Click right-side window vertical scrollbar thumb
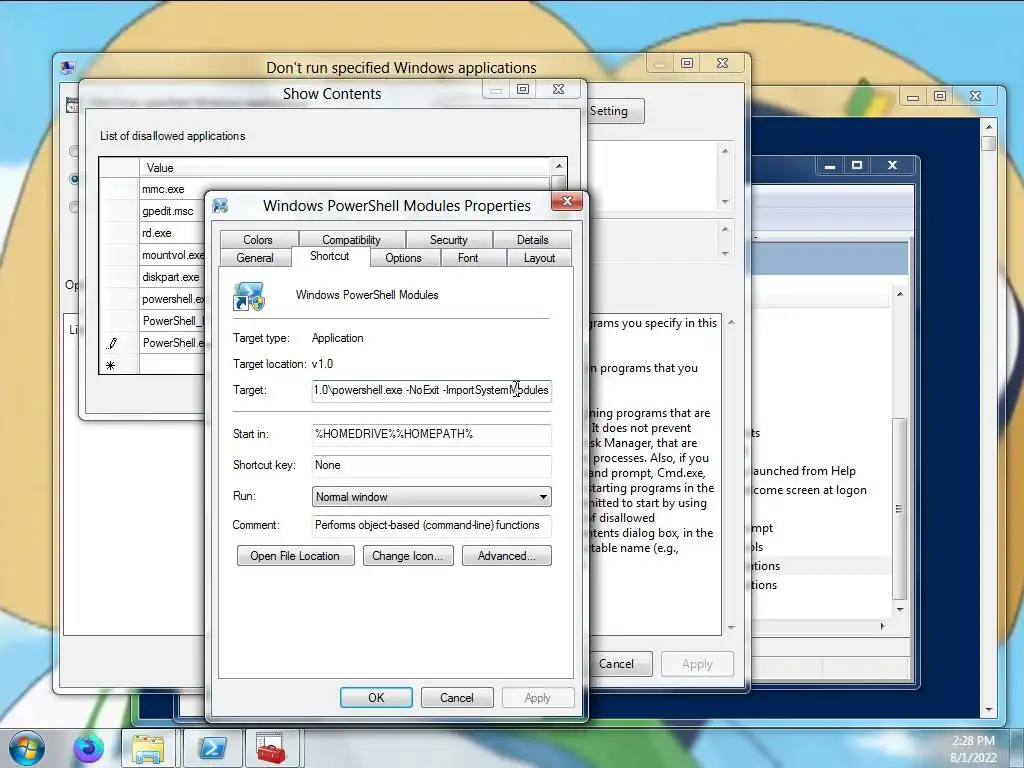 (900, 509)
